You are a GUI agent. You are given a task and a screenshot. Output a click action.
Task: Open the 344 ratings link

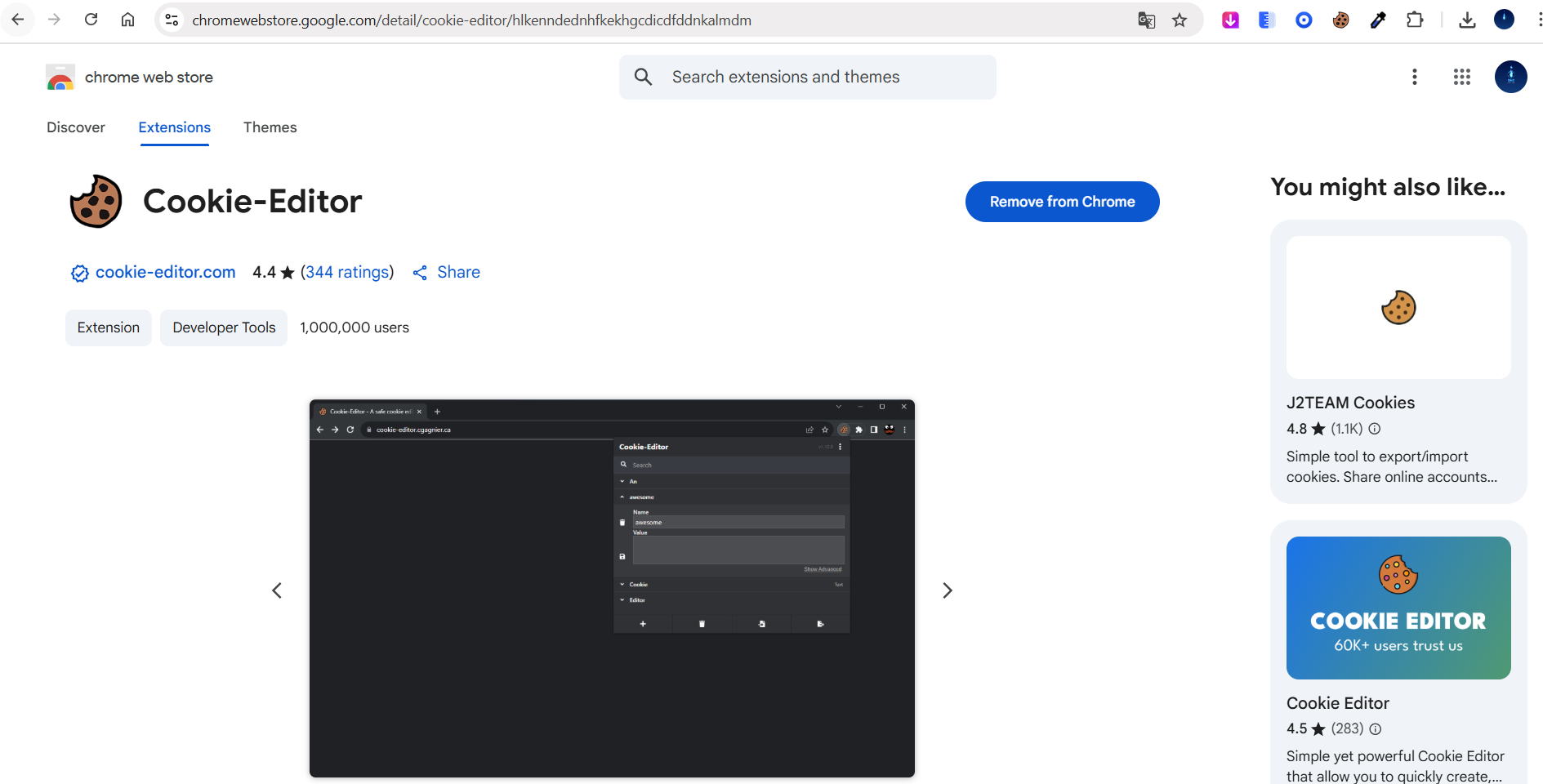(x=347, y=272)
